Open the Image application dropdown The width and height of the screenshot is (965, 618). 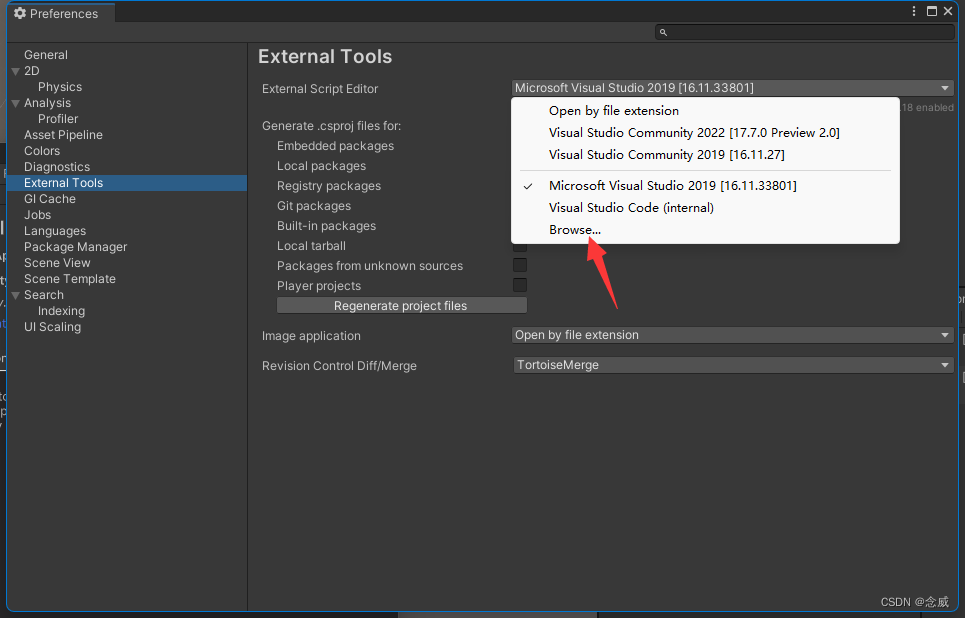tap(732, 335)
